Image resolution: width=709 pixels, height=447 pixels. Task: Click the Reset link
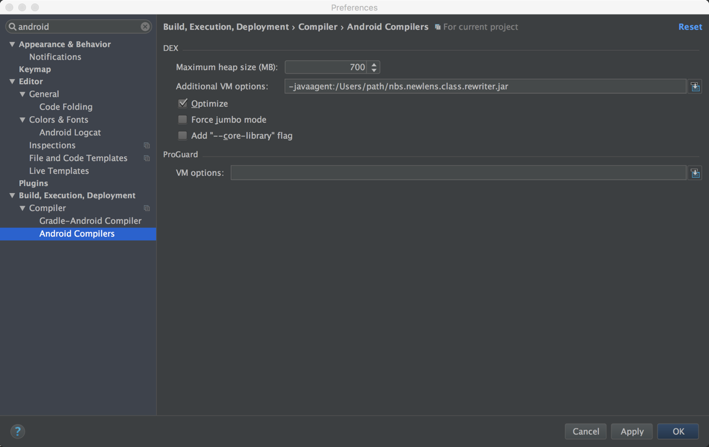click(689, 27)
